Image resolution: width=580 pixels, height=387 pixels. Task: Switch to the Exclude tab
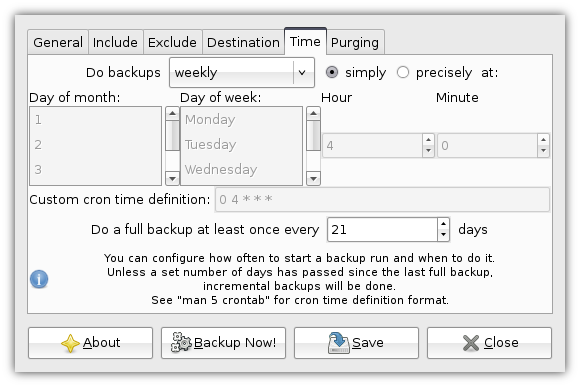[172, 43]
